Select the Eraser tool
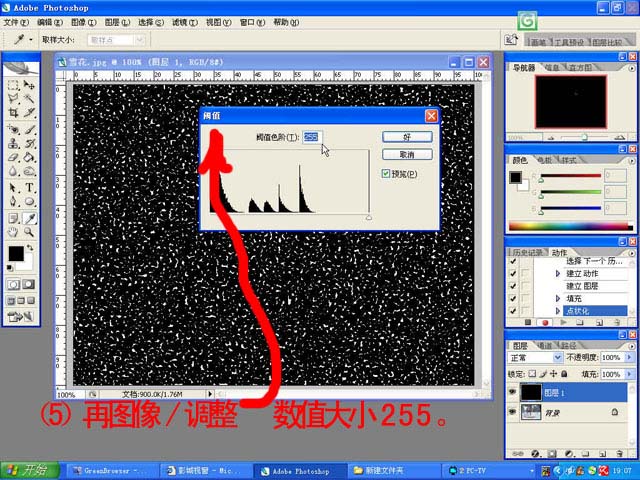The height and width of the screenshot is (480, 640). tap(13, 157)
